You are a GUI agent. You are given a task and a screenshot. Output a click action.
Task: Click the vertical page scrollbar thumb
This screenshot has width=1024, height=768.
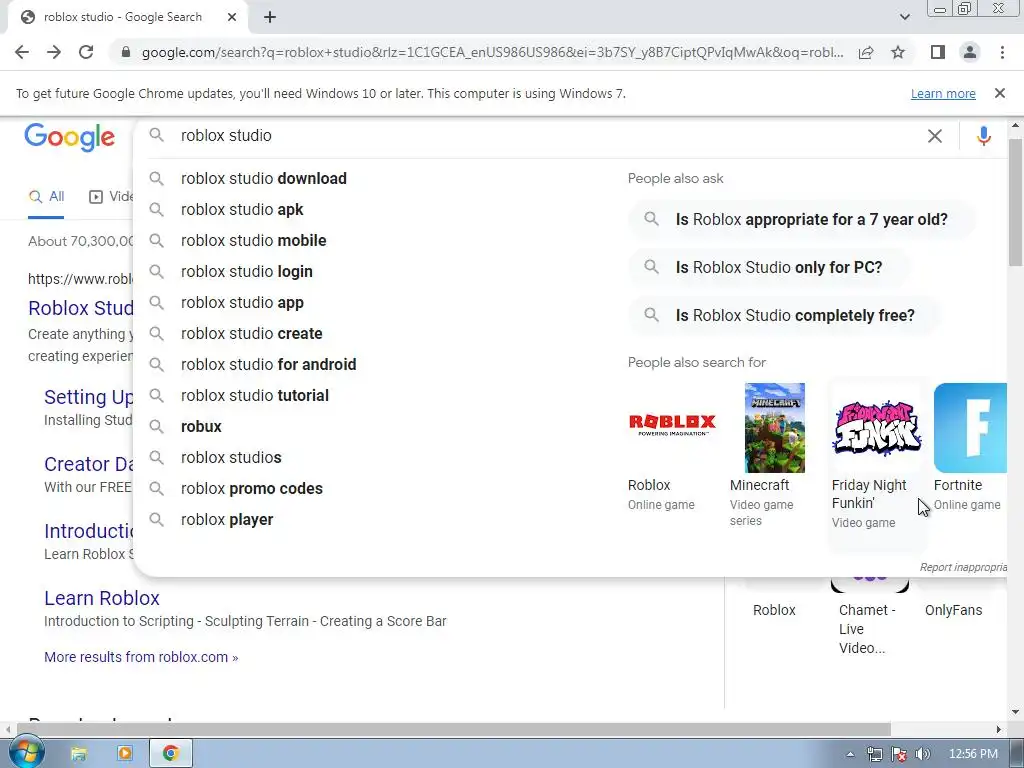[1015, 202]
